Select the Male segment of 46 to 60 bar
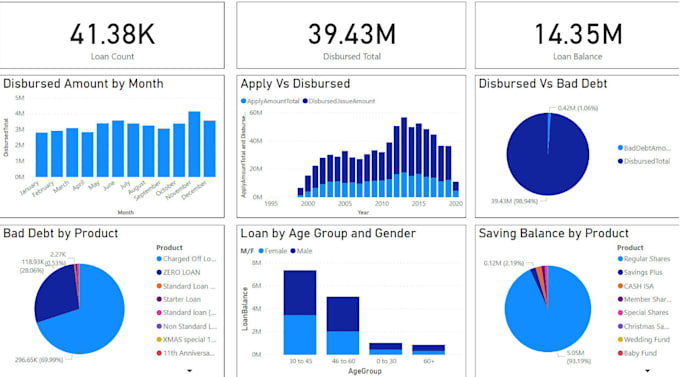 (x=343, y=314)
